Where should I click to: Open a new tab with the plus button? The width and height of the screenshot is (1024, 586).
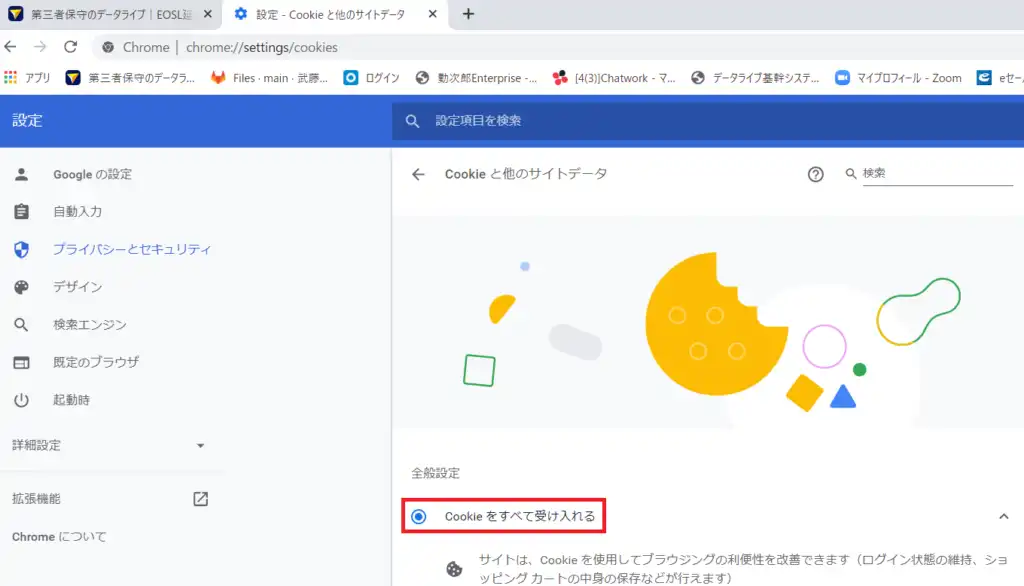(468, 14)
